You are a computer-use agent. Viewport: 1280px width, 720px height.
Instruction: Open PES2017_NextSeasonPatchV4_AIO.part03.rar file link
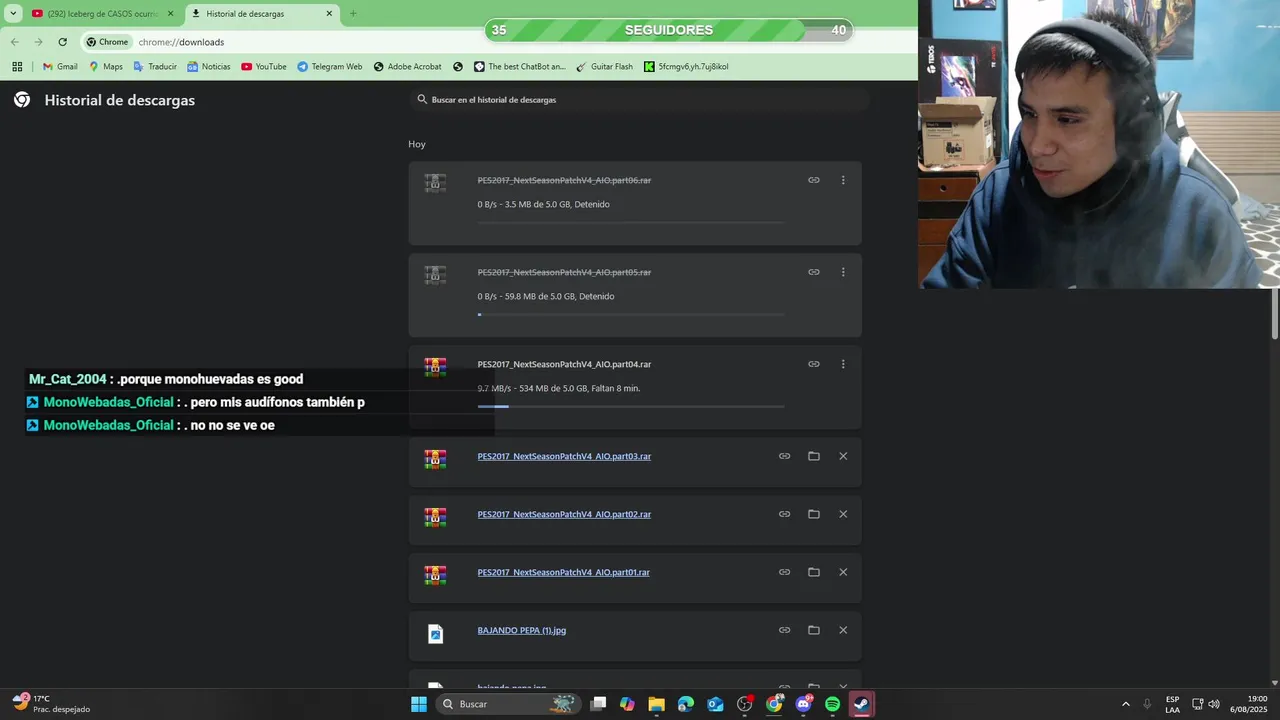point(564,456)
